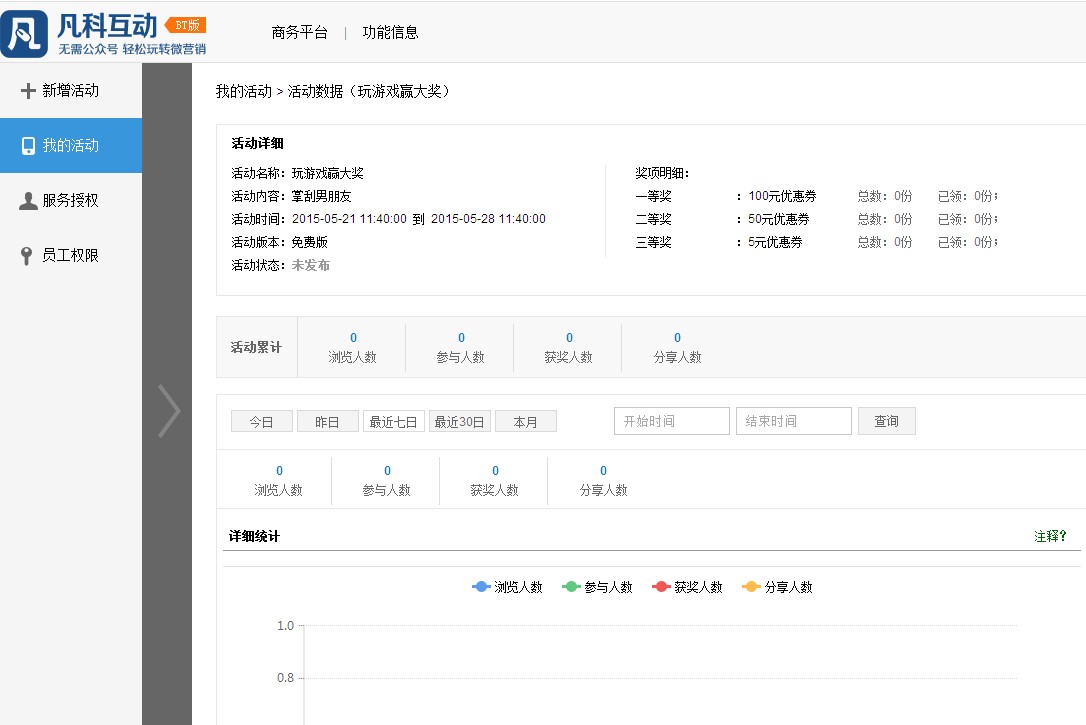Show data for 最近七日
The width and height of the screenshot is (1086, 725).
click(393, 422)
